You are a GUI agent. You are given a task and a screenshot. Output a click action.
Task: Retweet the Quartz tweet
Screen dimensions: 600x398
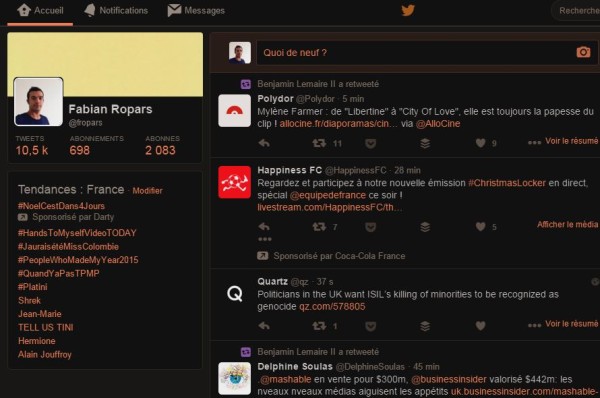319,326
